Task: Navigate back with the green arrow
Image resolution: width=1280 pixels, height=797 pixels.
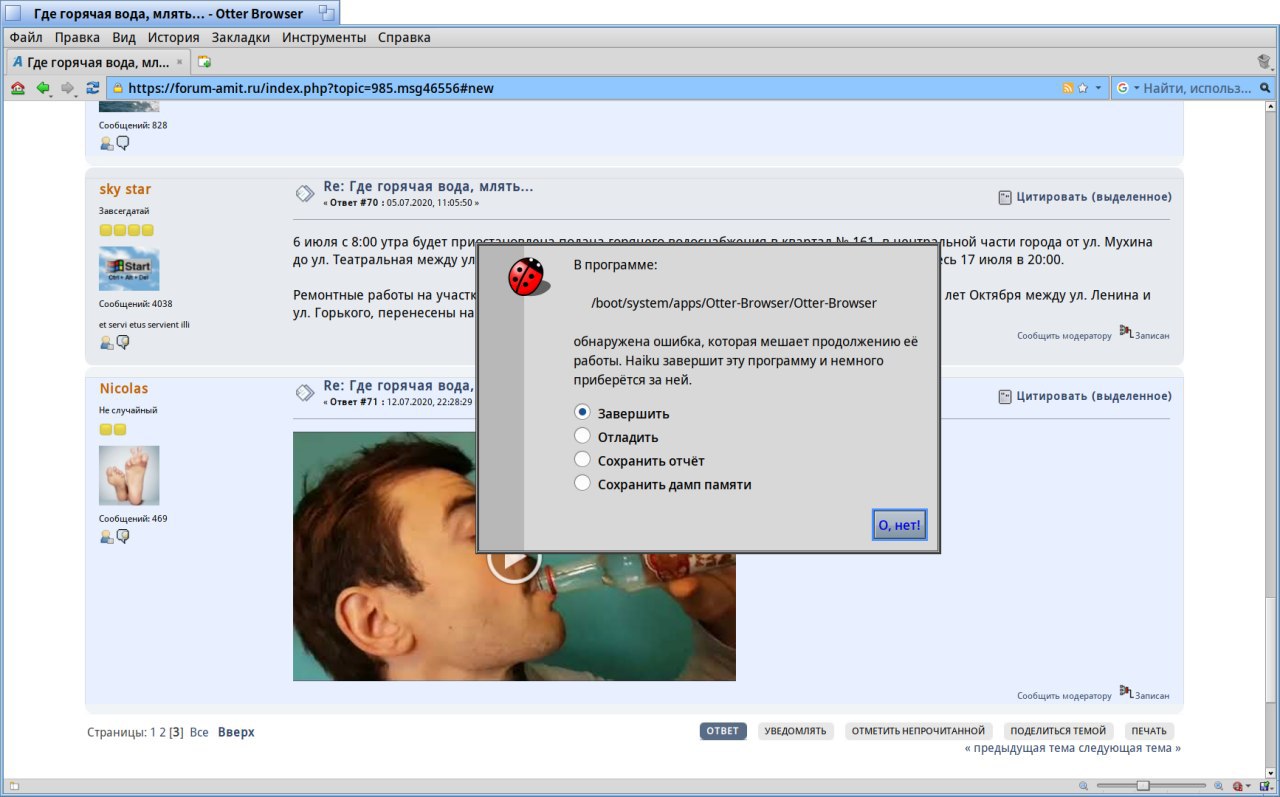Action: click(43, 88)
